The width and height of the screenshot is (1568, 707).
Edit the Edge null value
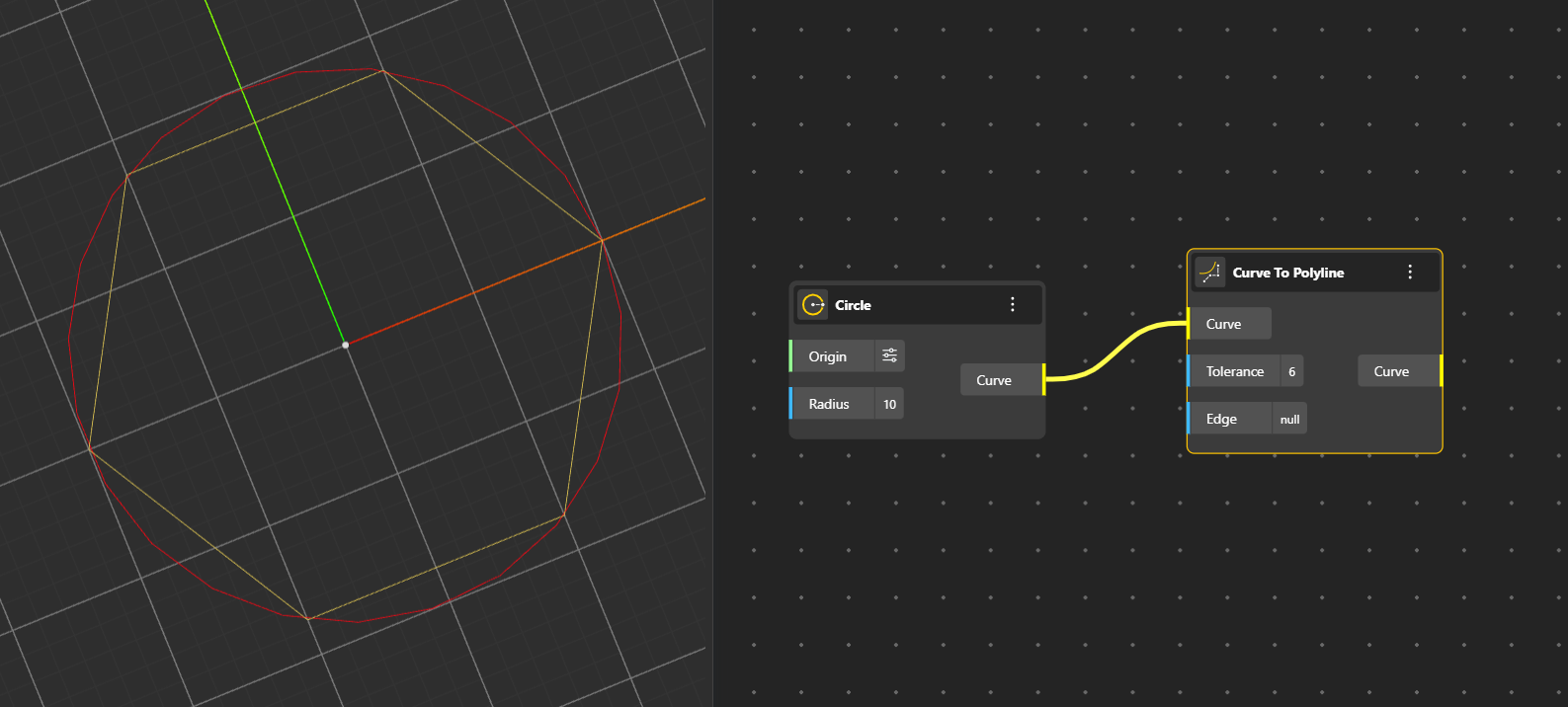click(1289, 419)
